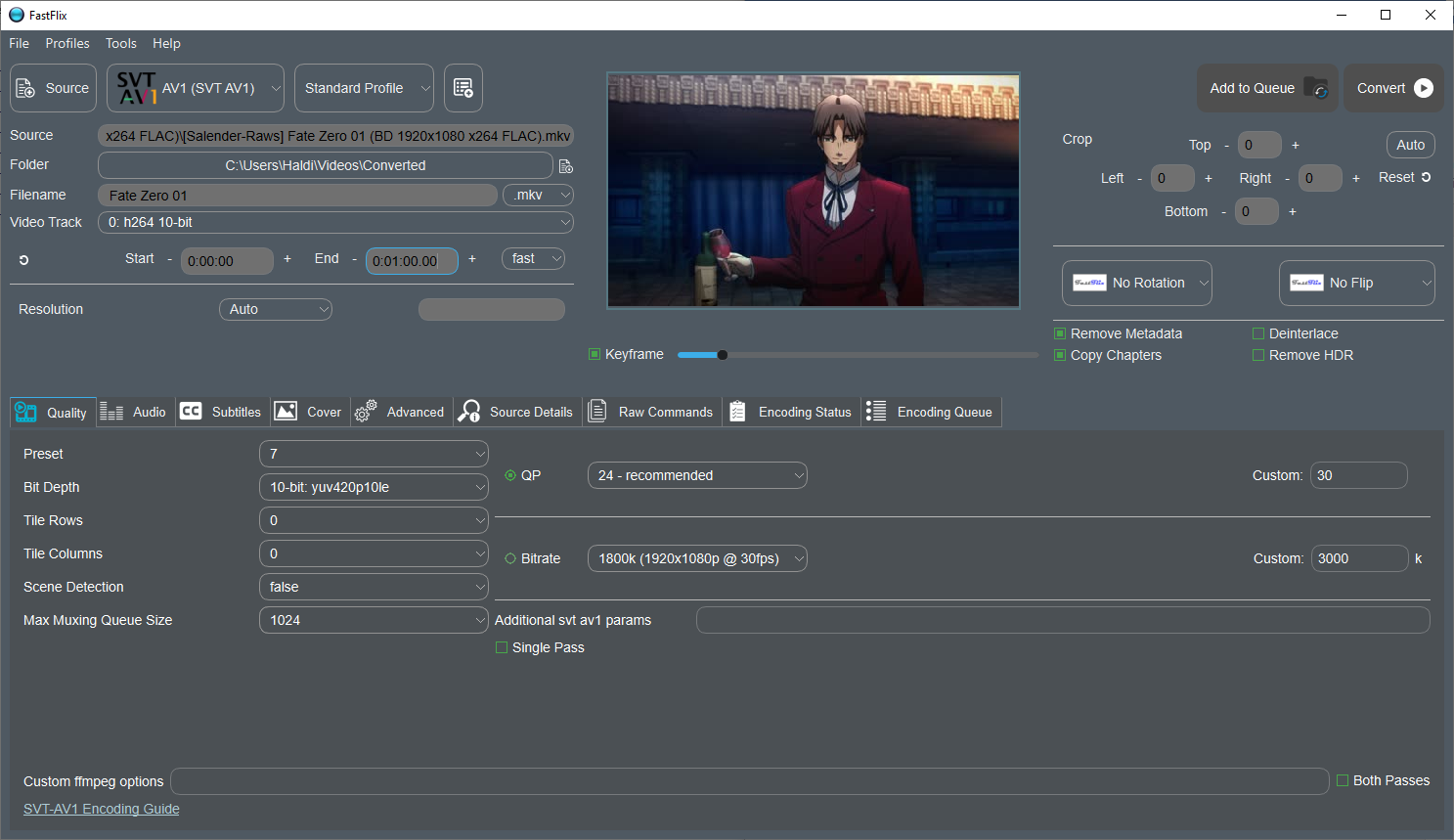Open the Scene Detection dropdown
Image resolution: width=1454 pixels, height=840 pixels.
[374, 587]
